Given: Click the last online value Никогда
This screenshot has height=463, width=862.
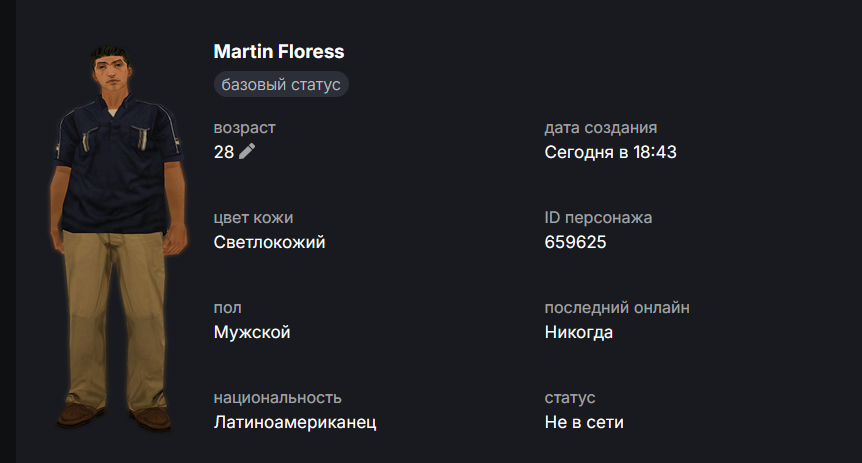Looking at the screenshot, I should [x=579, y=332].
